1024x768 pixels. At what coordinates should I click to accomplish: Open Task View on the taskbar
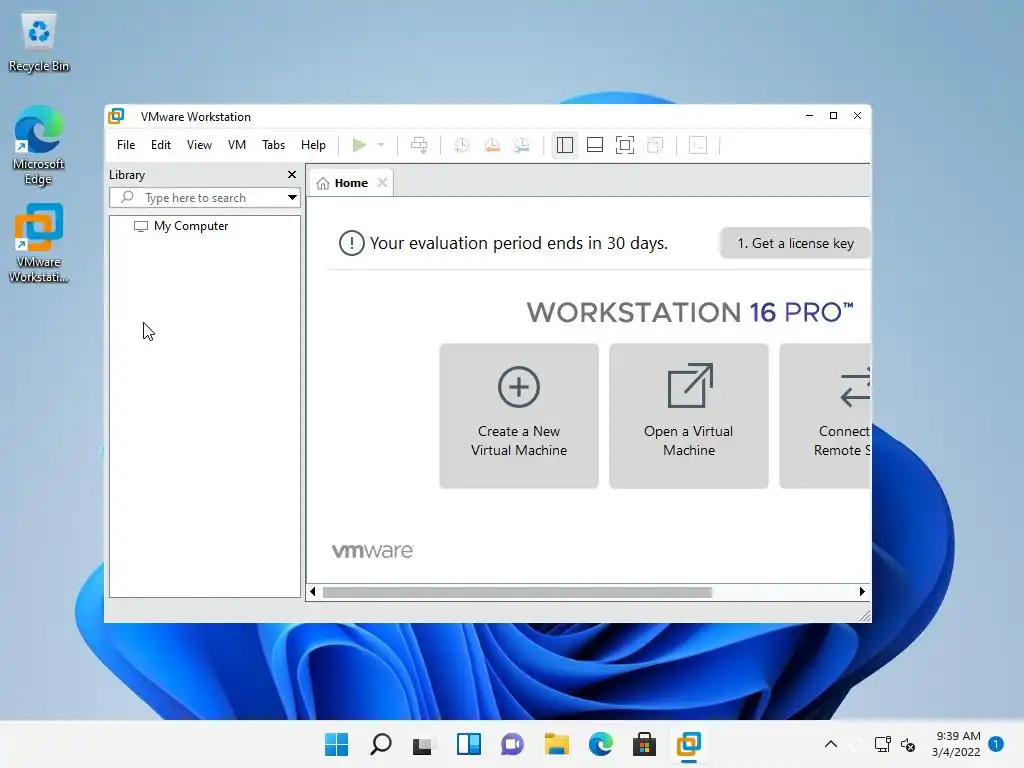[x=423, y=744]
